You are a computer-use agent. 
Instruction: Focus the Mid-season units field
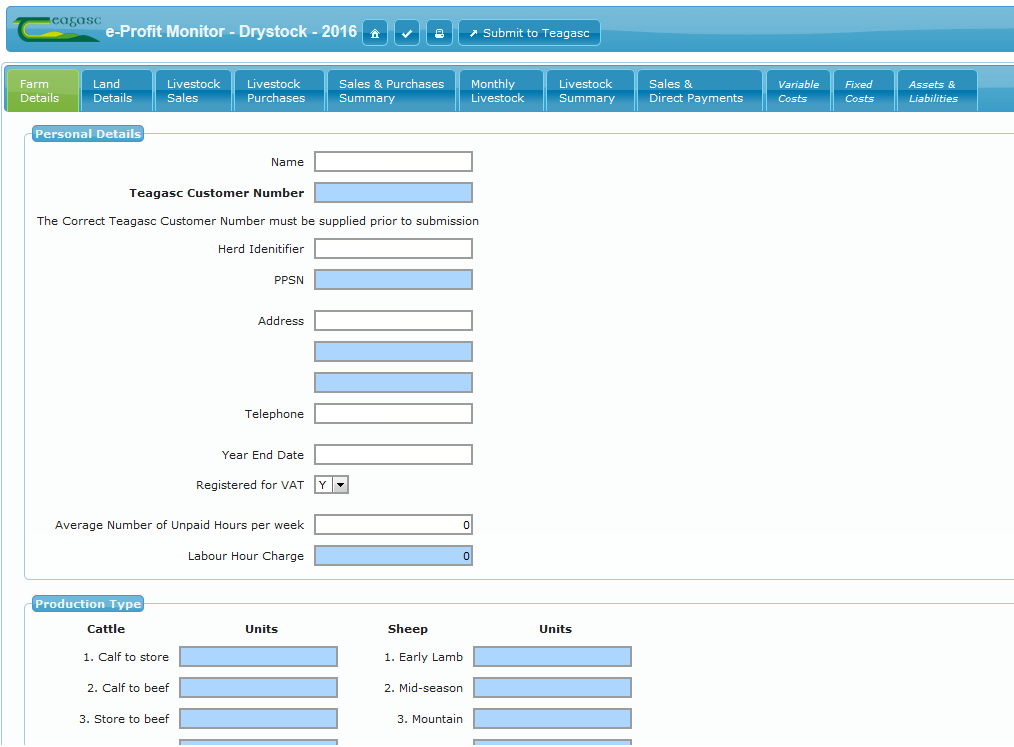(x=552, y=688)
